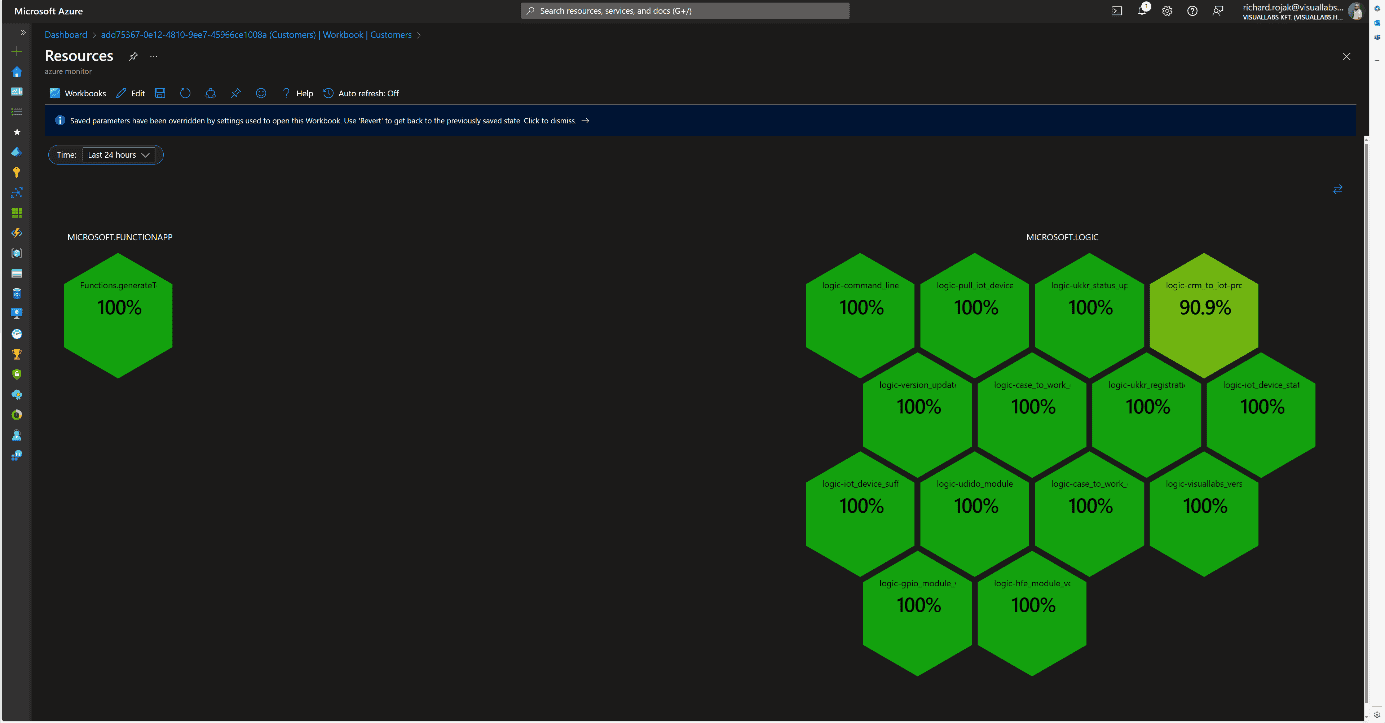
Task: Pin the Resources blade using title pin
Action: pos(133,56)
